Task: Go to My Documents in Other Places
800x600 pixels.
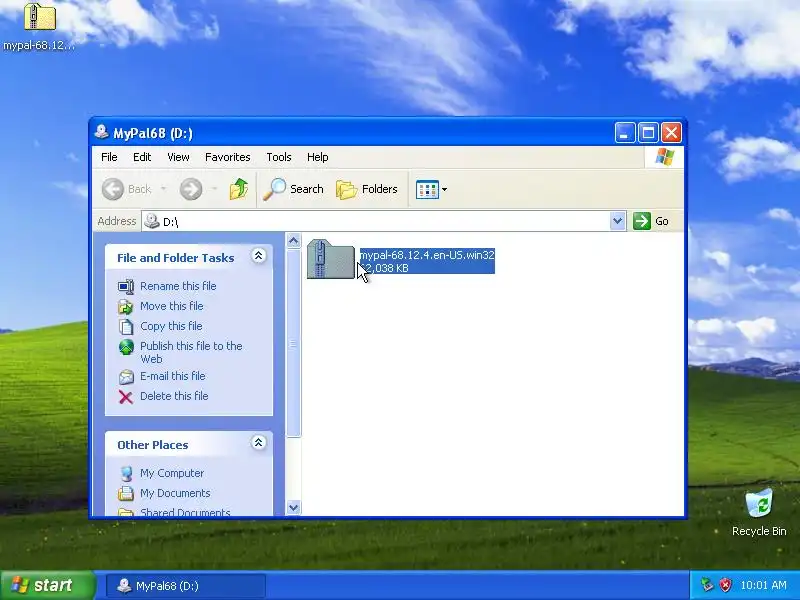Action: click(175, 493)
